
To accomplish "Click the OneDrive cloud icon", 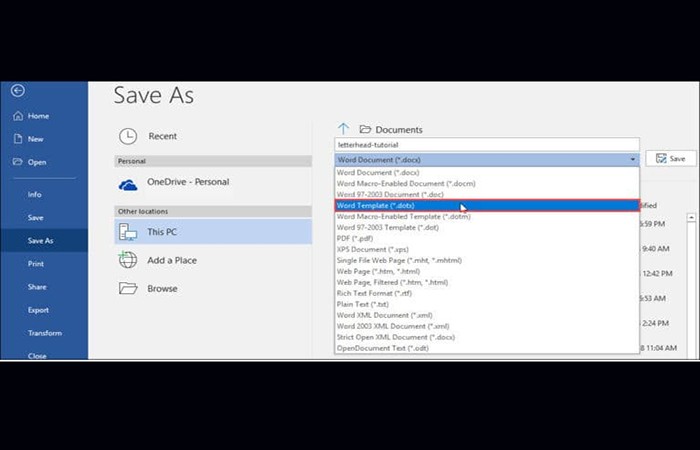I will (x=128, y=185).
